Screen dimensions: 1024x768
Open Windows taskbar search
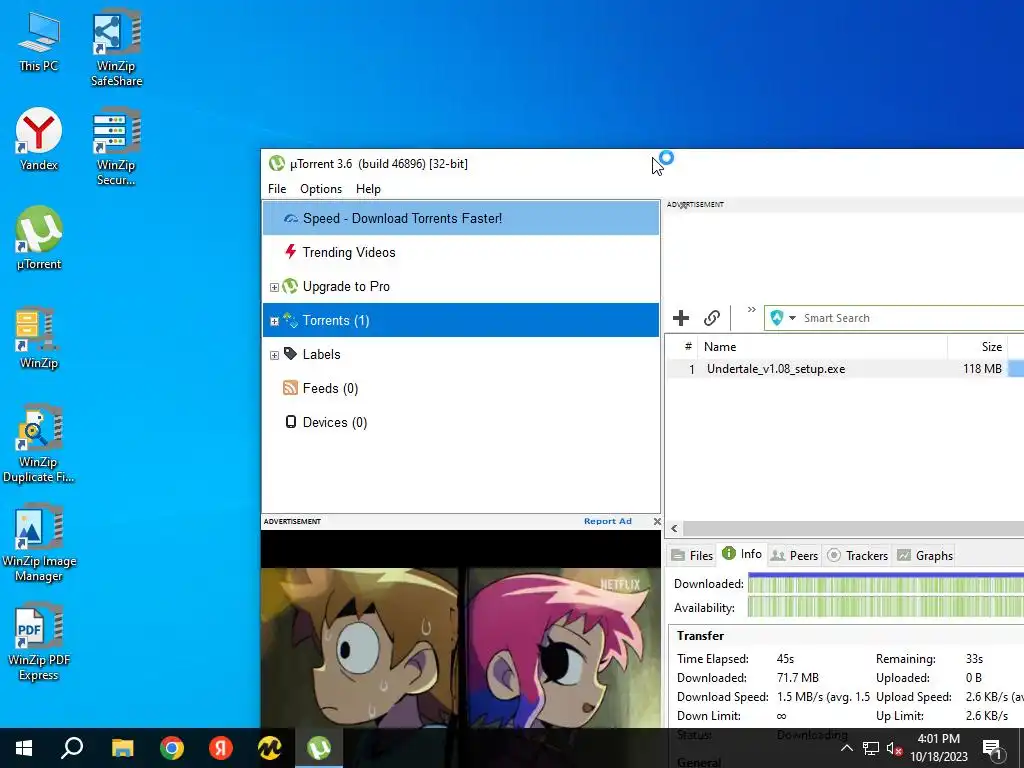[72, 748]
